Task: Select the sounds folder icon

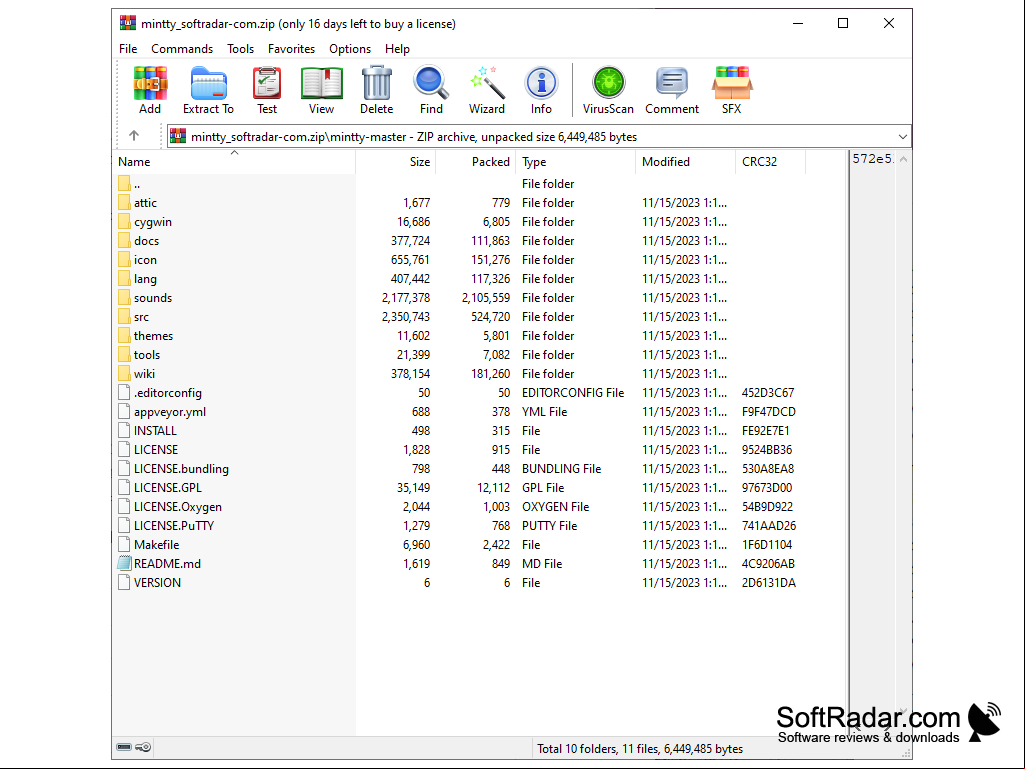Action: point(124,297)
